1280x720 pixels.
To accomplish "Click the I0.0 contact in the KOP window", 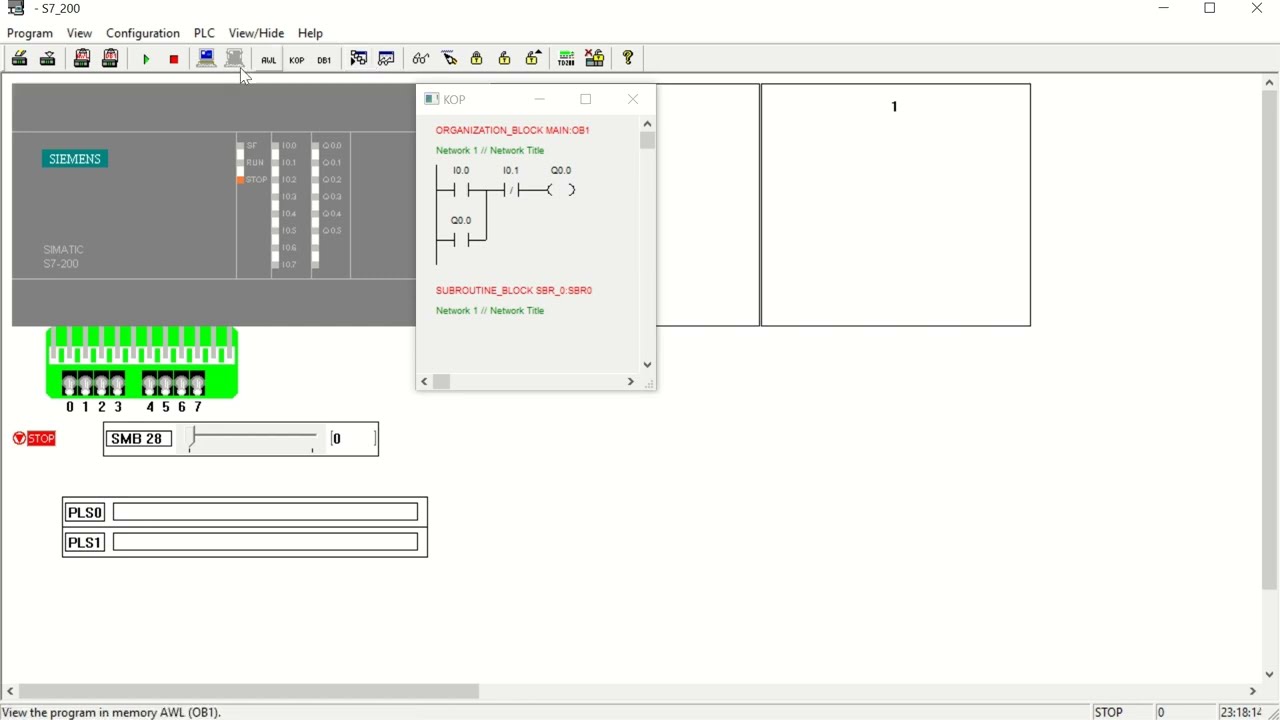I will click(x=461, y=190).
